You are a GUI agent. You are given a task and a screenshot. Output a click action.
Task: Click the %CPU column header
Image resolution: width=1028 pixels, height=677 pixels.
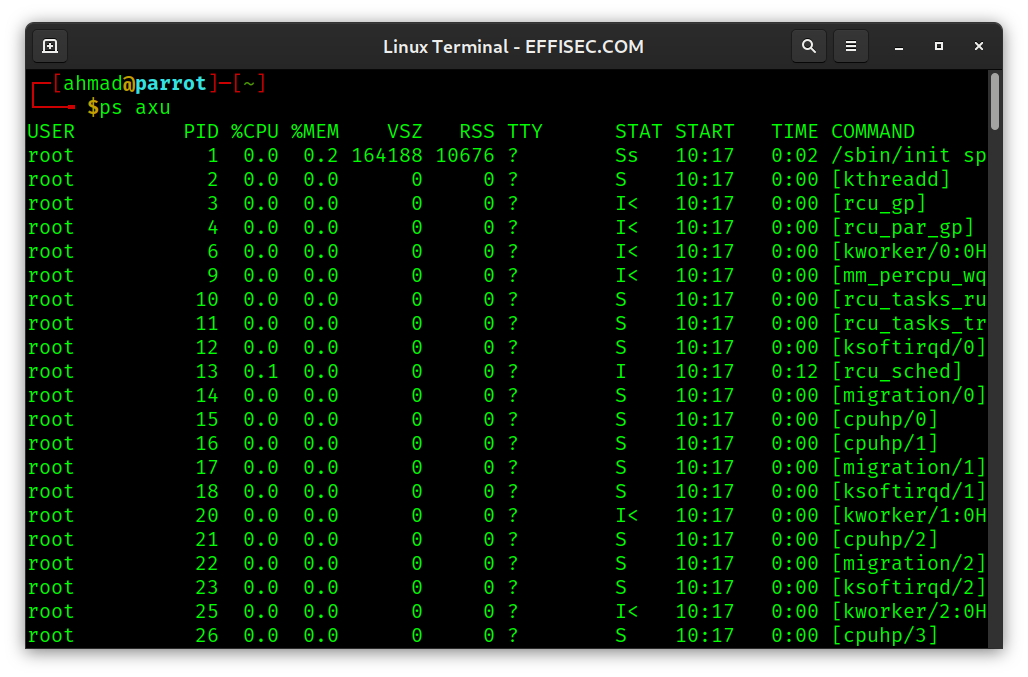[255, 131]
